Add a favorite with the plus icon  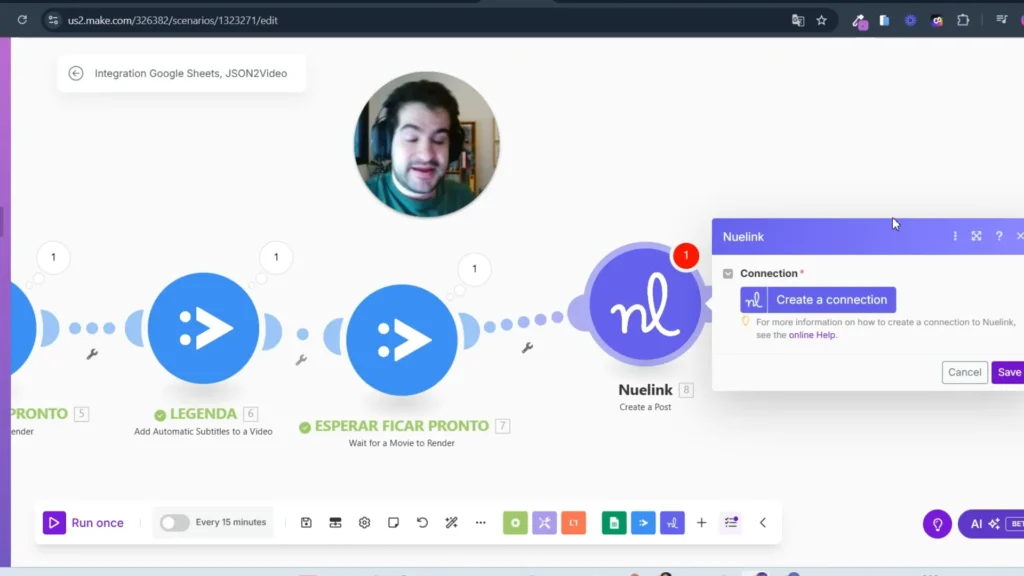(x=701, y=522)
